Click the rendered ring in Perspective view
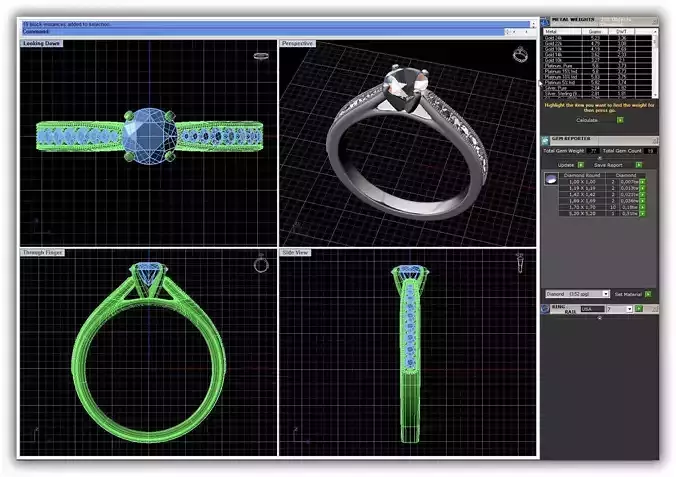This screenshot has width=676, height=477. pyautogui.click(x=407, y=144)
